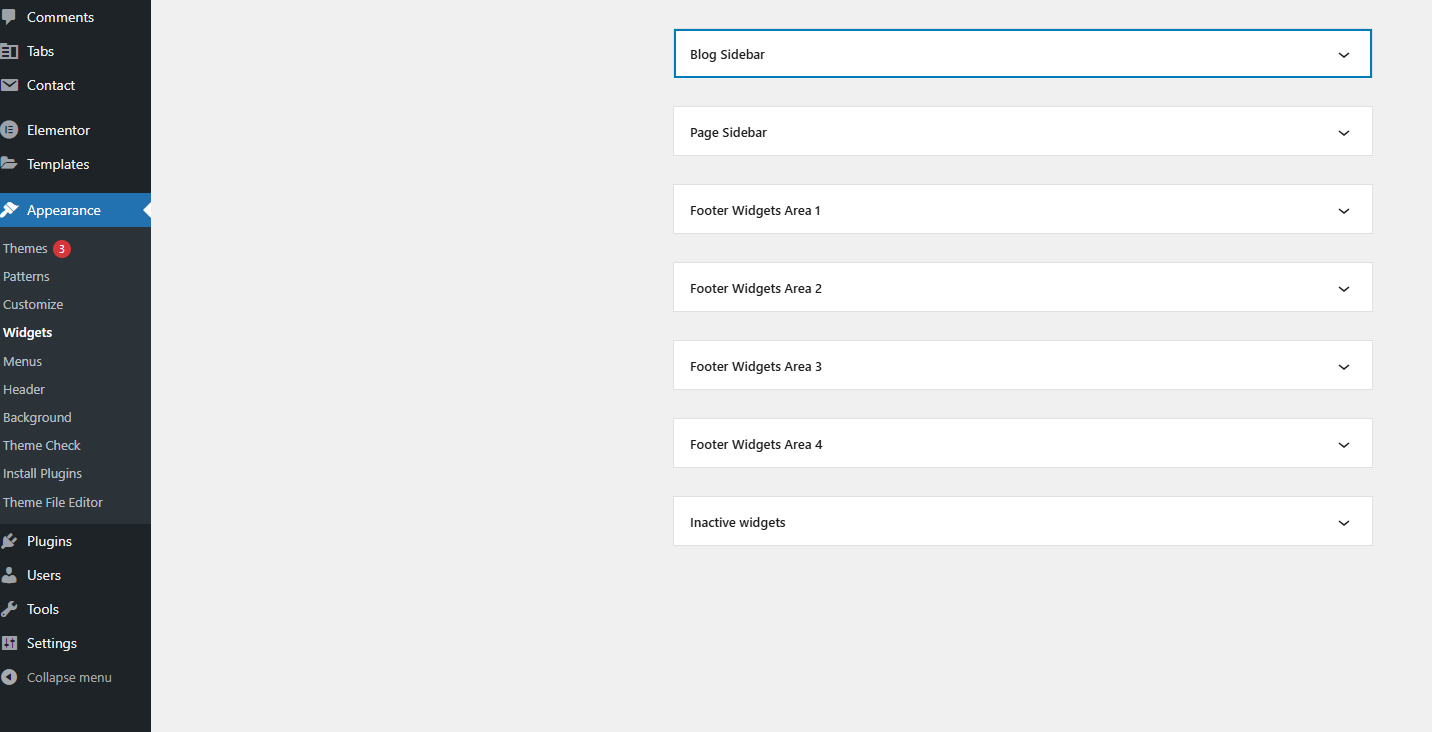Click the Settings sliders icon
The height and width of the screenshot is (732, 1432).
[9, 643]
